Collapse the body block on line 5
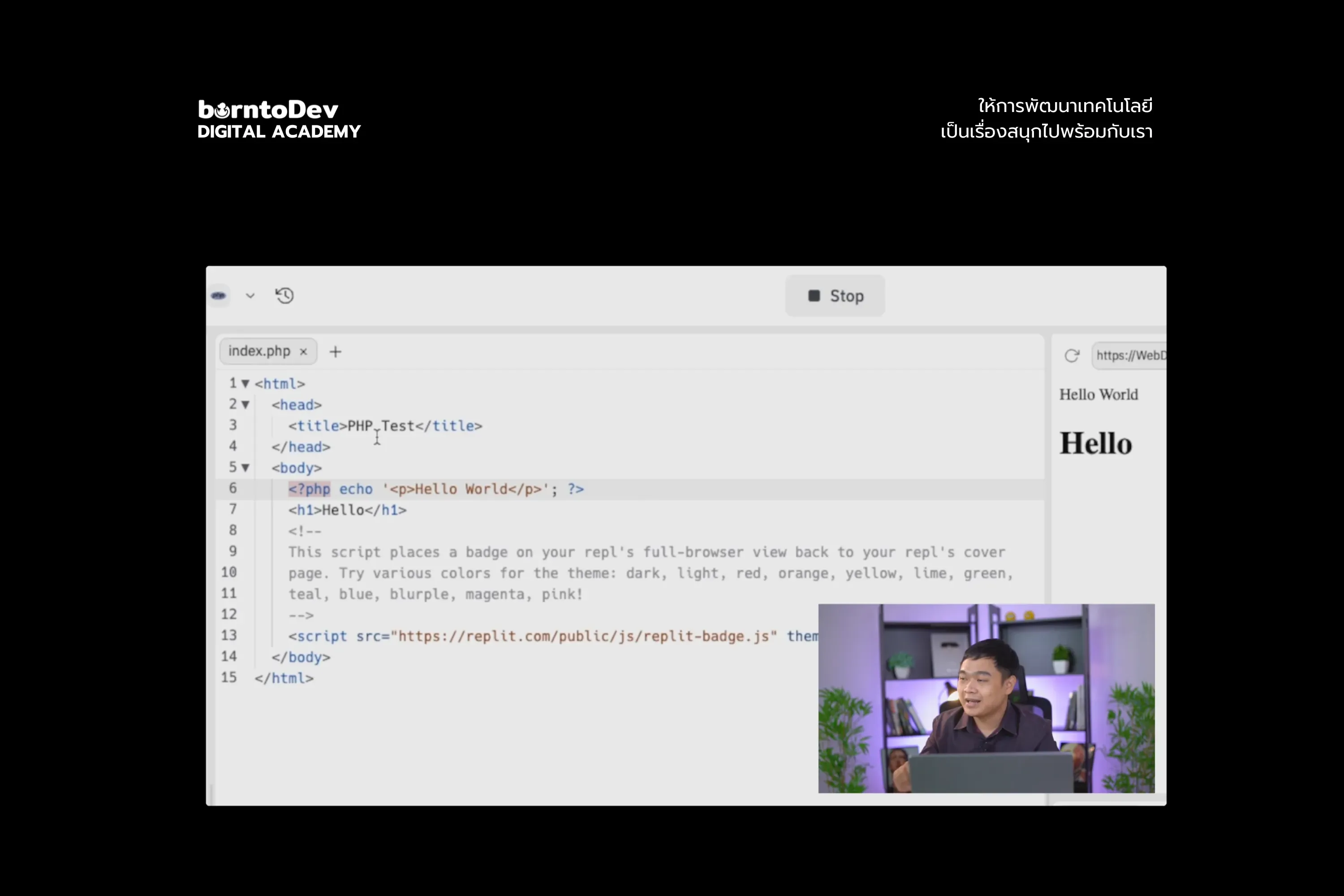This screenshot has width=1344, height=896. (x=246, y=467)
